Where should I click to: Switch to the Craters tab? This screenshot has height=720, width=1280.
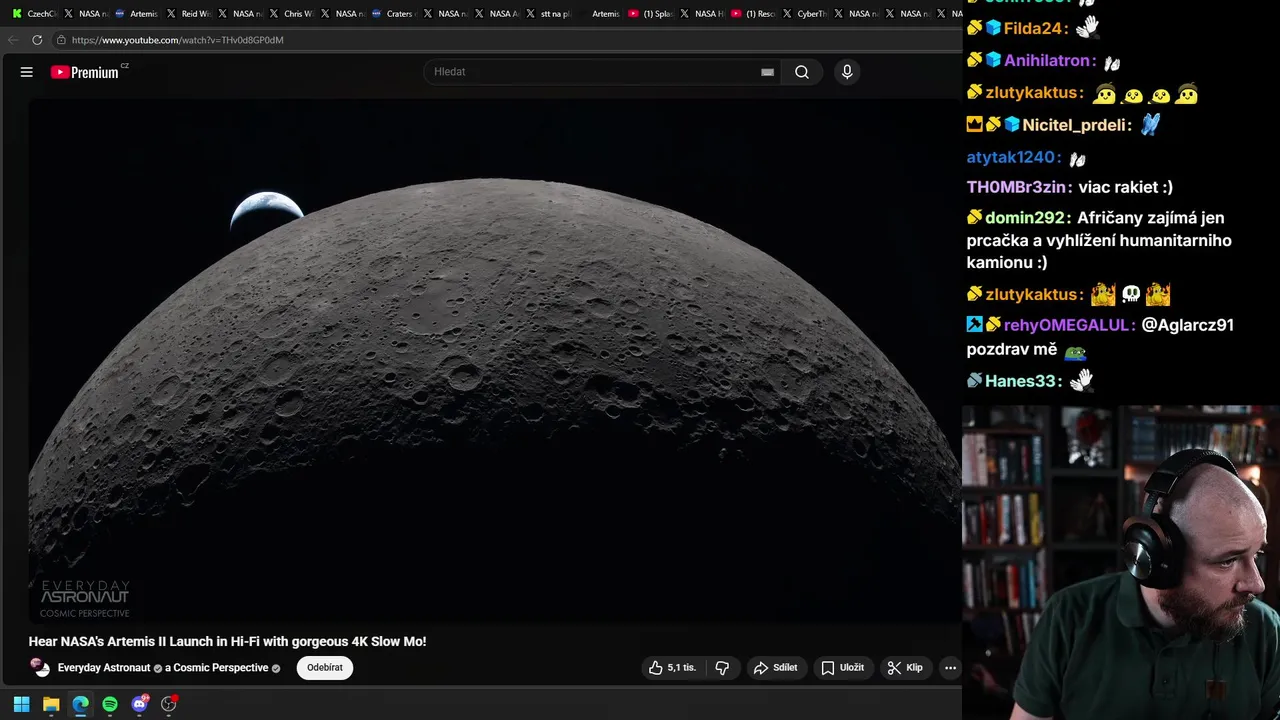(x=393, y=14)
